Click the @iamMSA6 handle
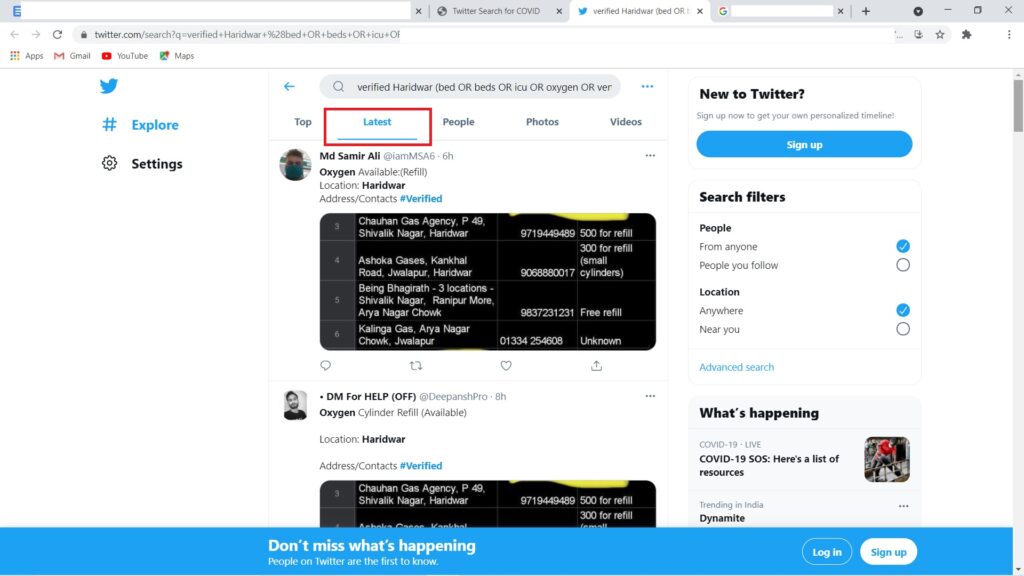 point(409,156)
